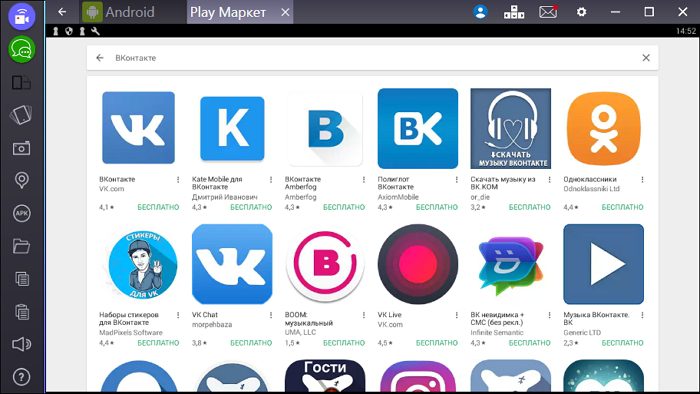The height and width of the screenshot is (394, 700).
Task: Expand options menu for ВКонтакте Amberfog
Action: (364, 180)
